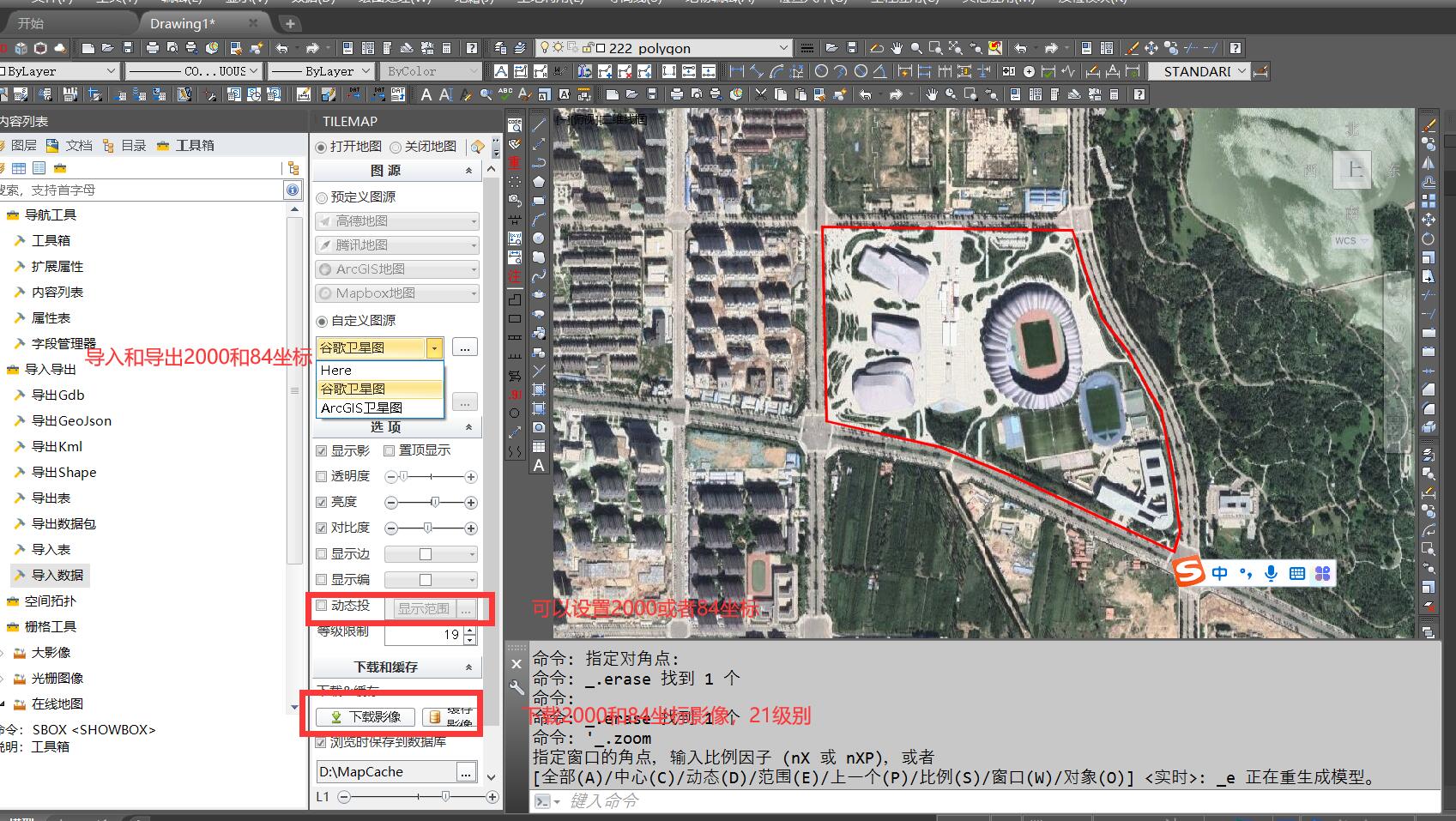The image size is (1456, 821).
Task: Enable the 透明度 checkbox
Action: click(322, 476)
